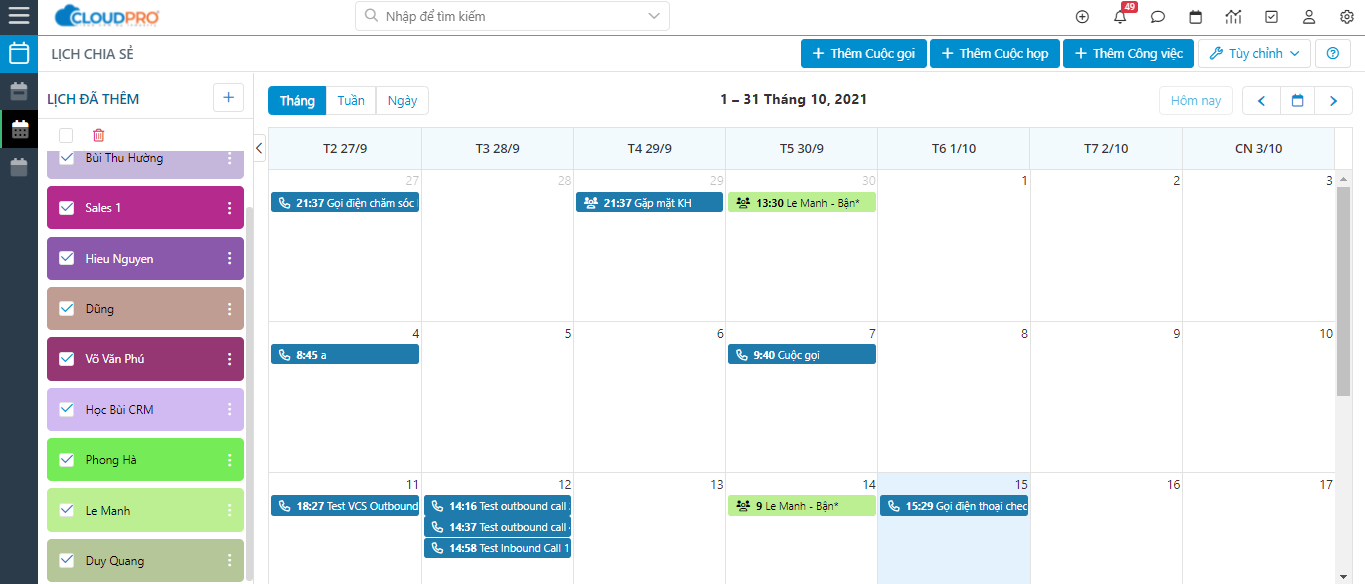Viewport: 1365px width, 584px height.
Task: Open the search box dropdown arrow
Action: coord(654,16)
